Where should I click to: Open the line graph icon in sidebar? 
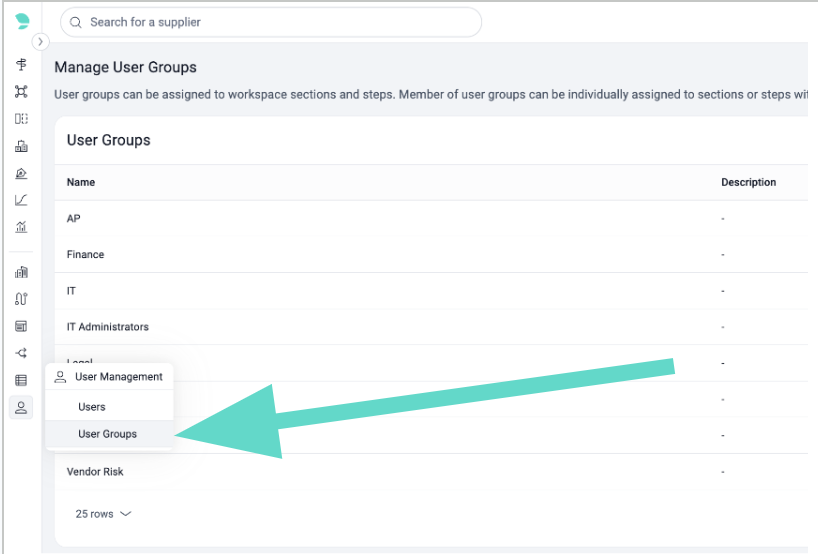(21, 200)
